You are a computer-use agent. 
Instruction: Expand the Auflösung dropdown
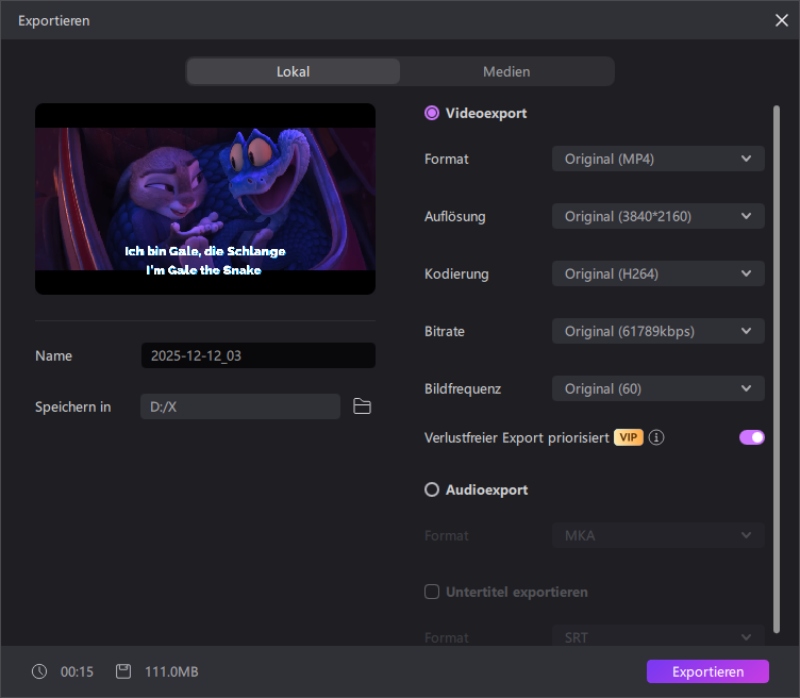click(658, 216)
